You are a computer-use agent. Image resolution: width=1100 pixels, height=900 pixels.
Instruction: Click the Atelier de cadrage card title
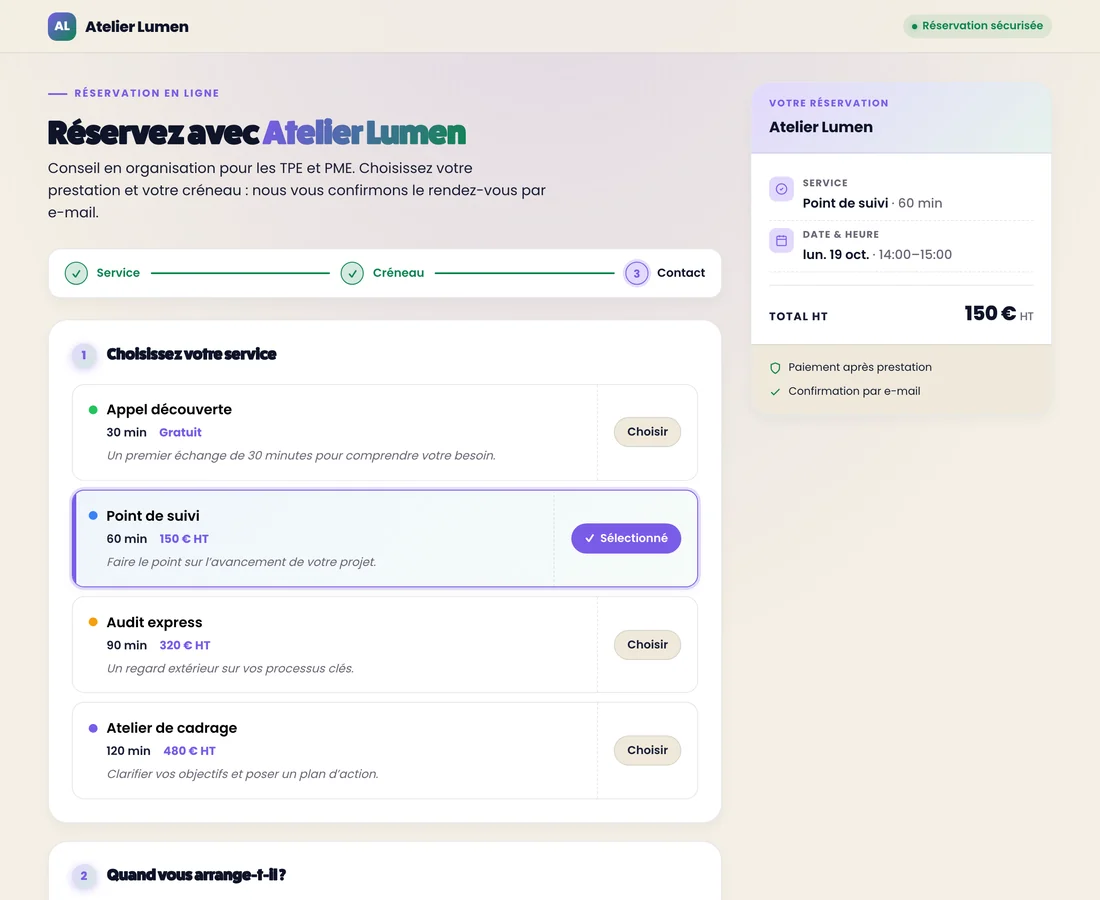tap(172, 728)
